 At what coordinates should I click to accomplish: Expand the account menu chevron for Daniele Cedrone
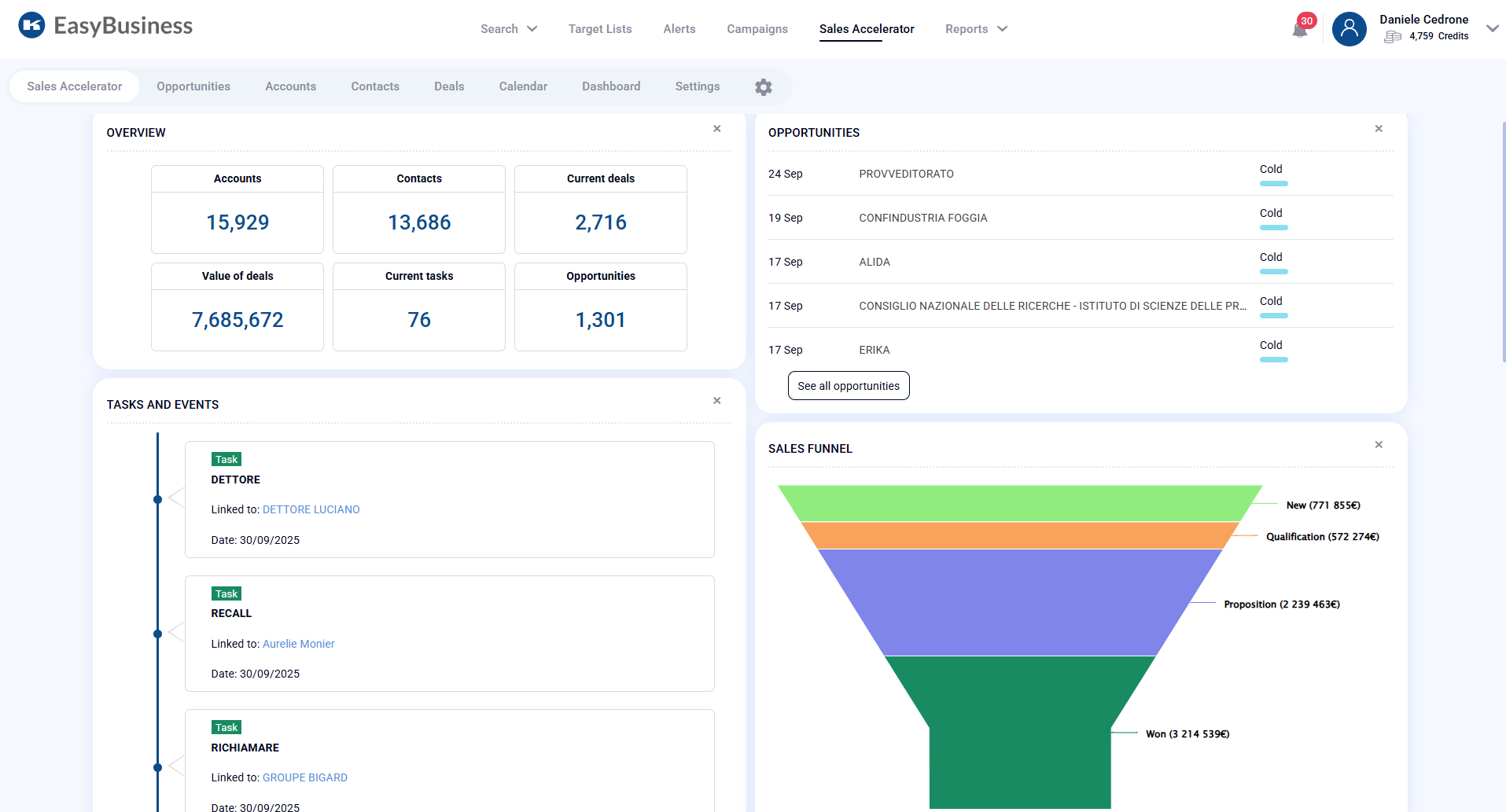[x=1492, y=28]
